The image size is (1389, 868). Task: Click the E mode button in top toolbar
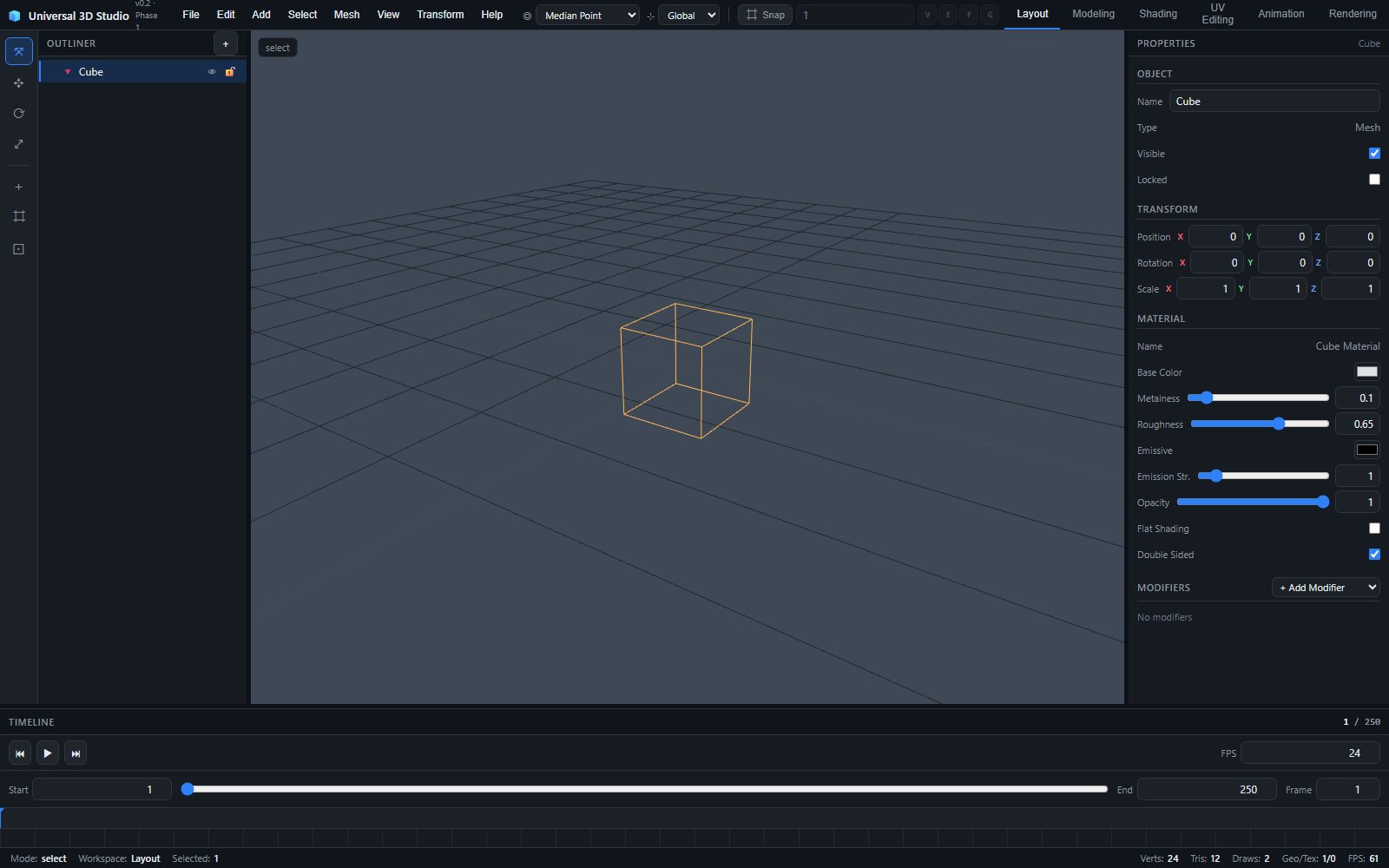click(x=948, y=15)
